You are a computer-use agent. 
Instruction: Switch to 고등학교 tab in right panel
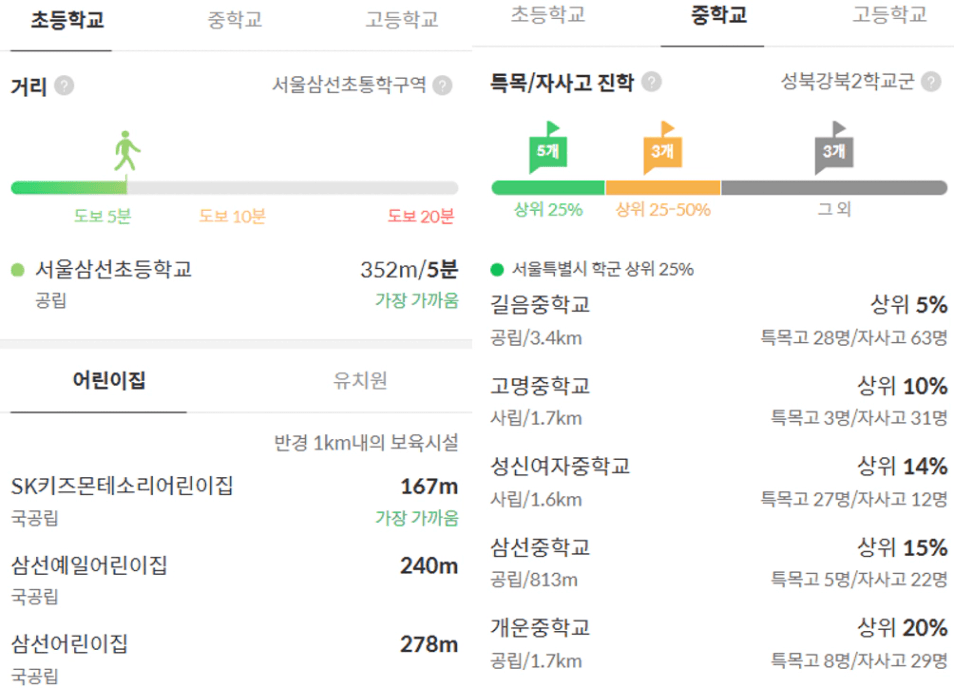(889, 14)
